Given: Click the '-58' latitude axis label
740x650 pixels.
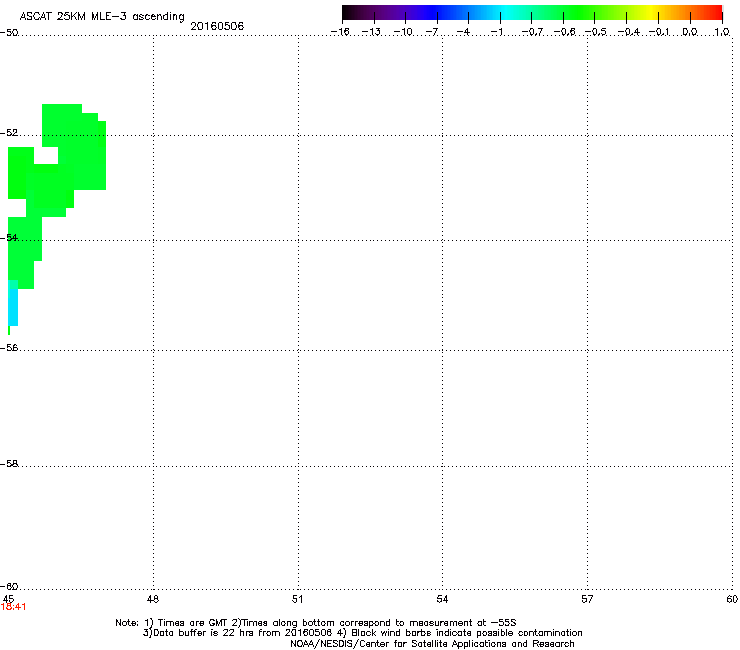Looking at the screenshot, I should [x=9, y=464].
